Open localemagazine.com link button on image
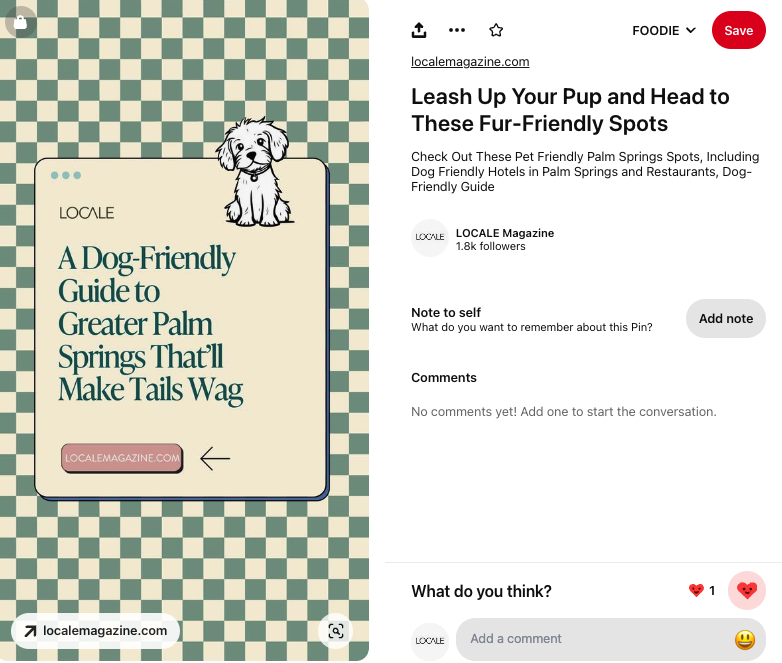782x663 pixels. coord(95,631)
